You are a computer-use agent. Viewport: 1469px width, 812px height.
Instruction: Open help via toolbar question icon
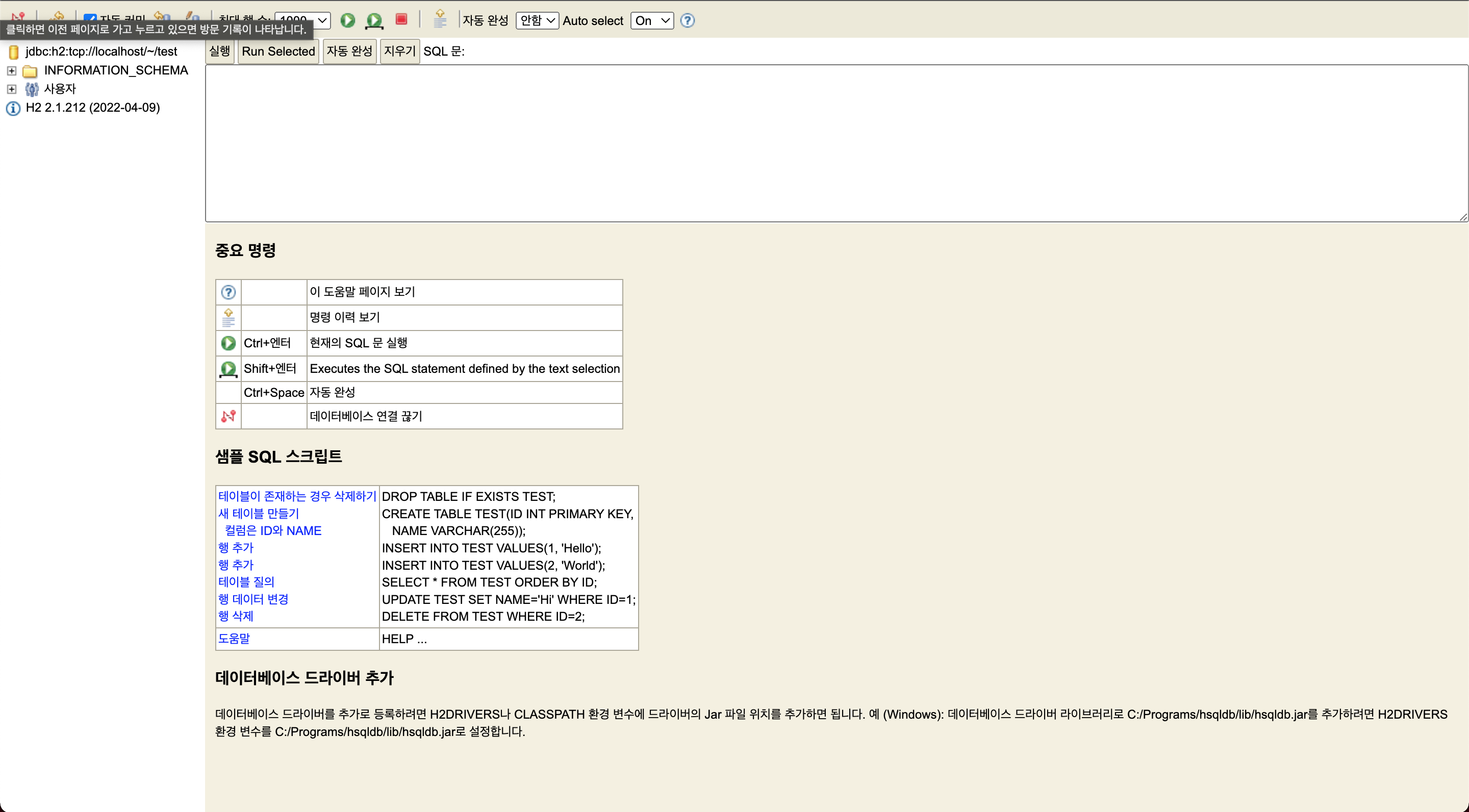pyautogui.click(x=688, y=20)
